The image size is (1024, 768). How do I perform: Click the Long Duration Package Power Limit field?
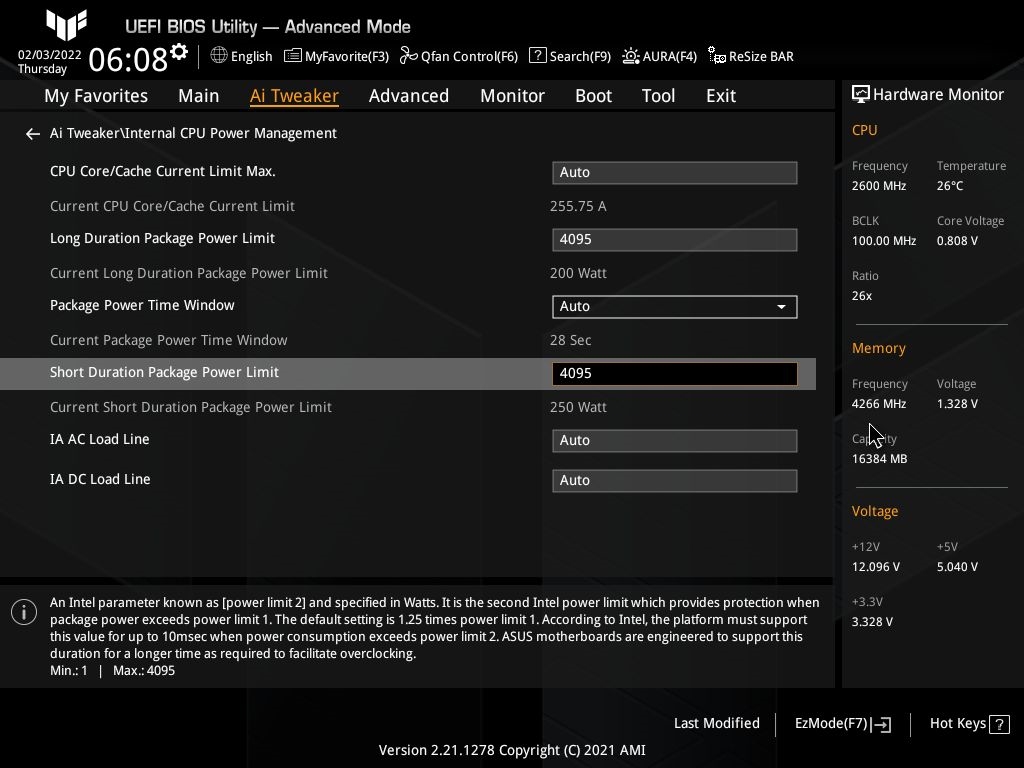coord(675,240)
